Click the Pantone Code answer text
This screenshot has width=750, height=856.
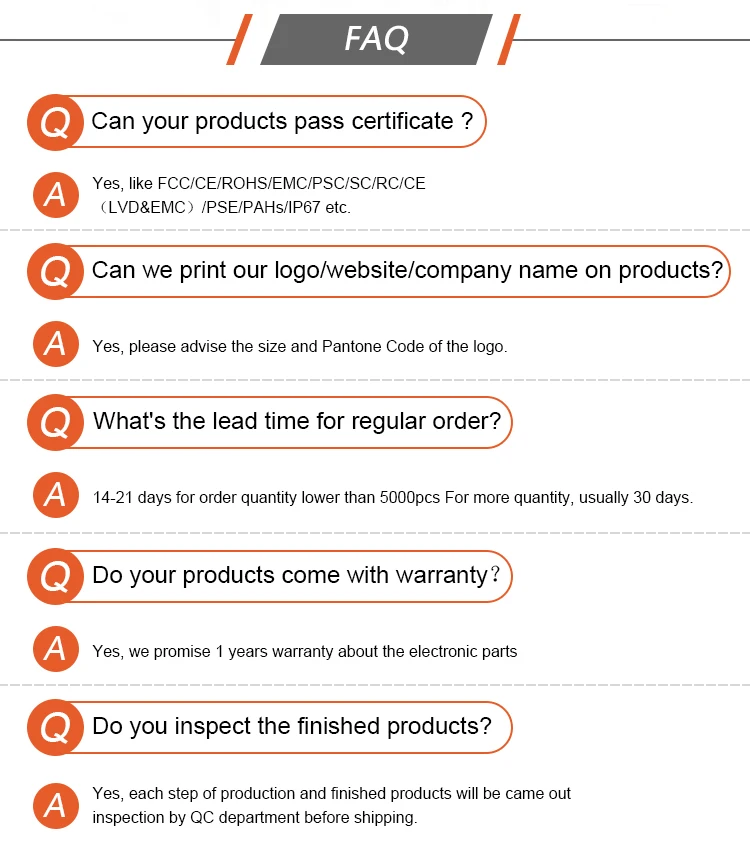(299, 347)
